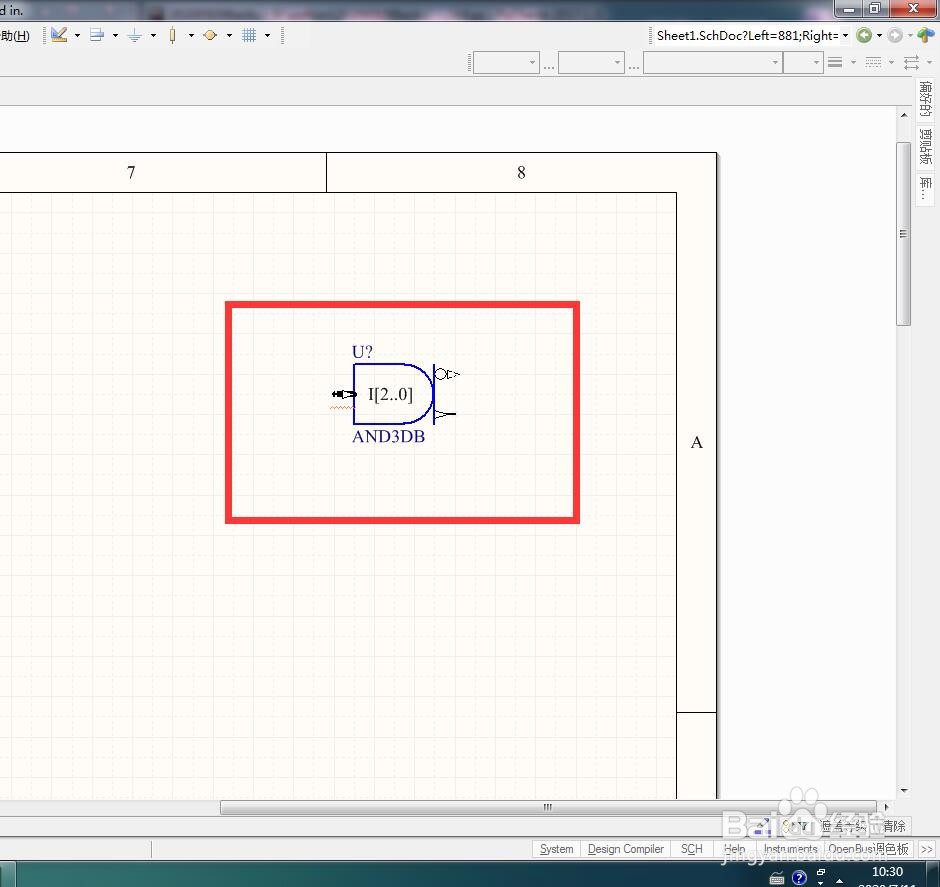Select the grids icon

click(x=249, y=35)
